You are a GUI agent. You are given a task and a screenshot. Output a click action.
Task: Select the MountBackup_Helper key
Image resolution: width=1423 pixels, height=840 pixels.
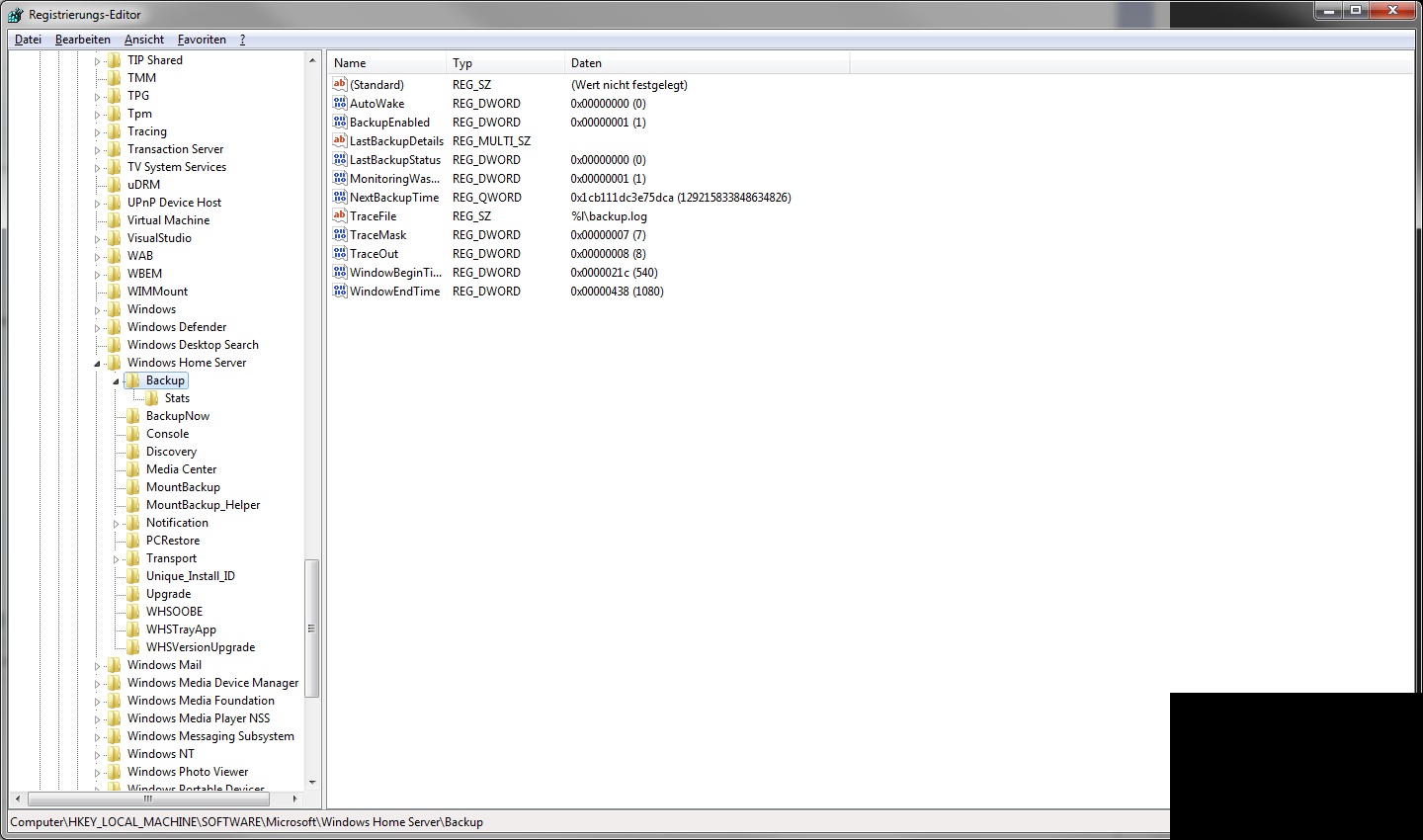[203, 505]
